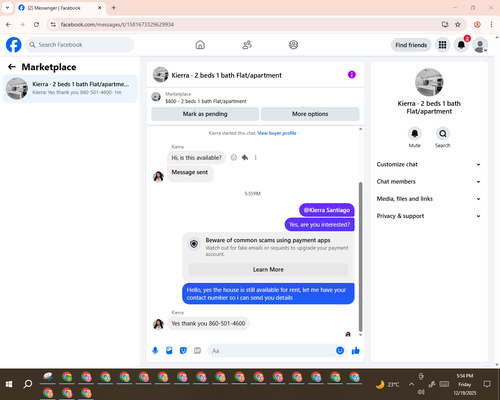Expand Media, files and links section

(x=429, y=199)
